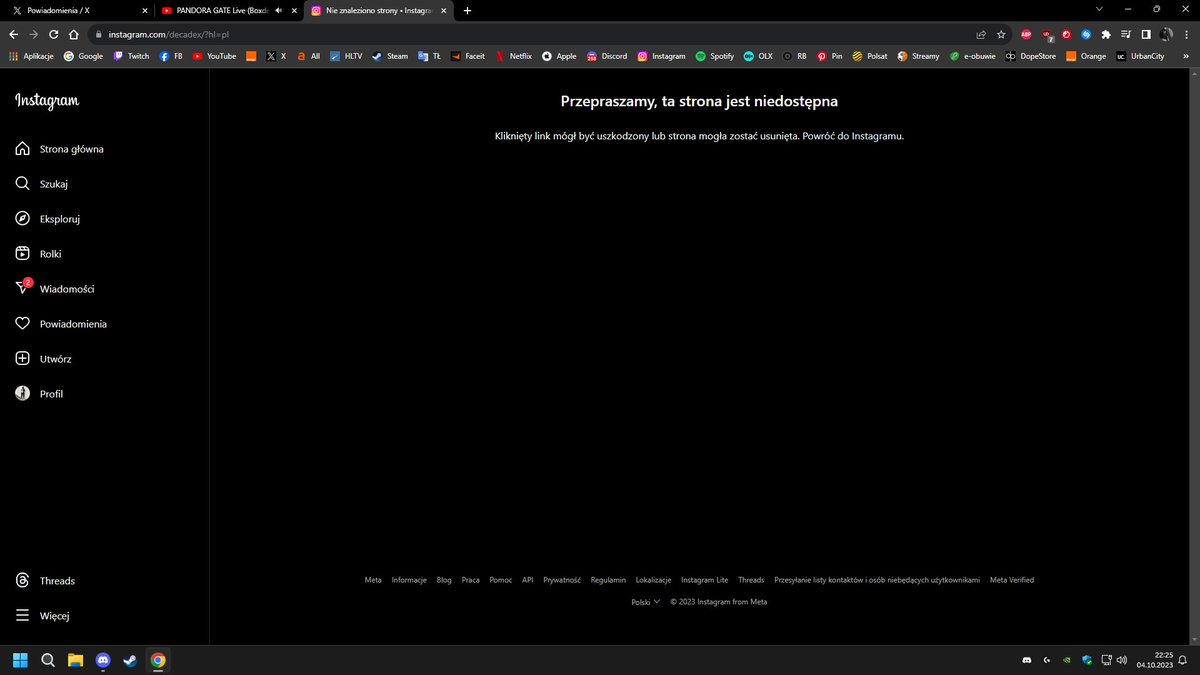Go back in browser

coord(14,34)
